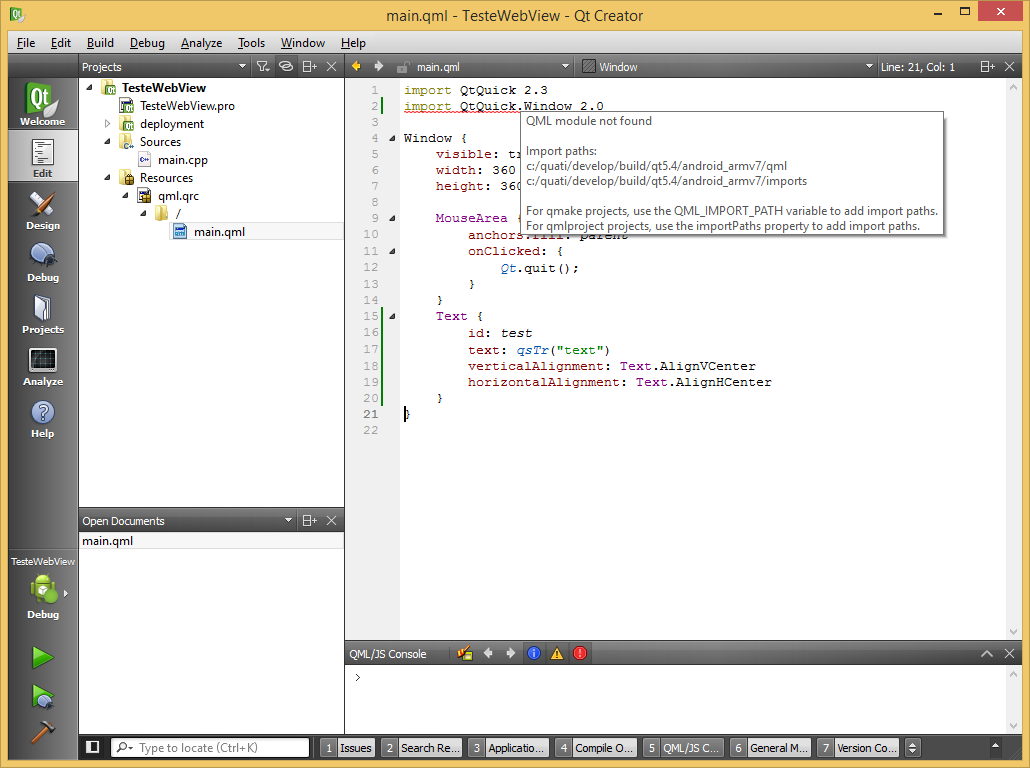Switch to Design mode

point(42,210)
